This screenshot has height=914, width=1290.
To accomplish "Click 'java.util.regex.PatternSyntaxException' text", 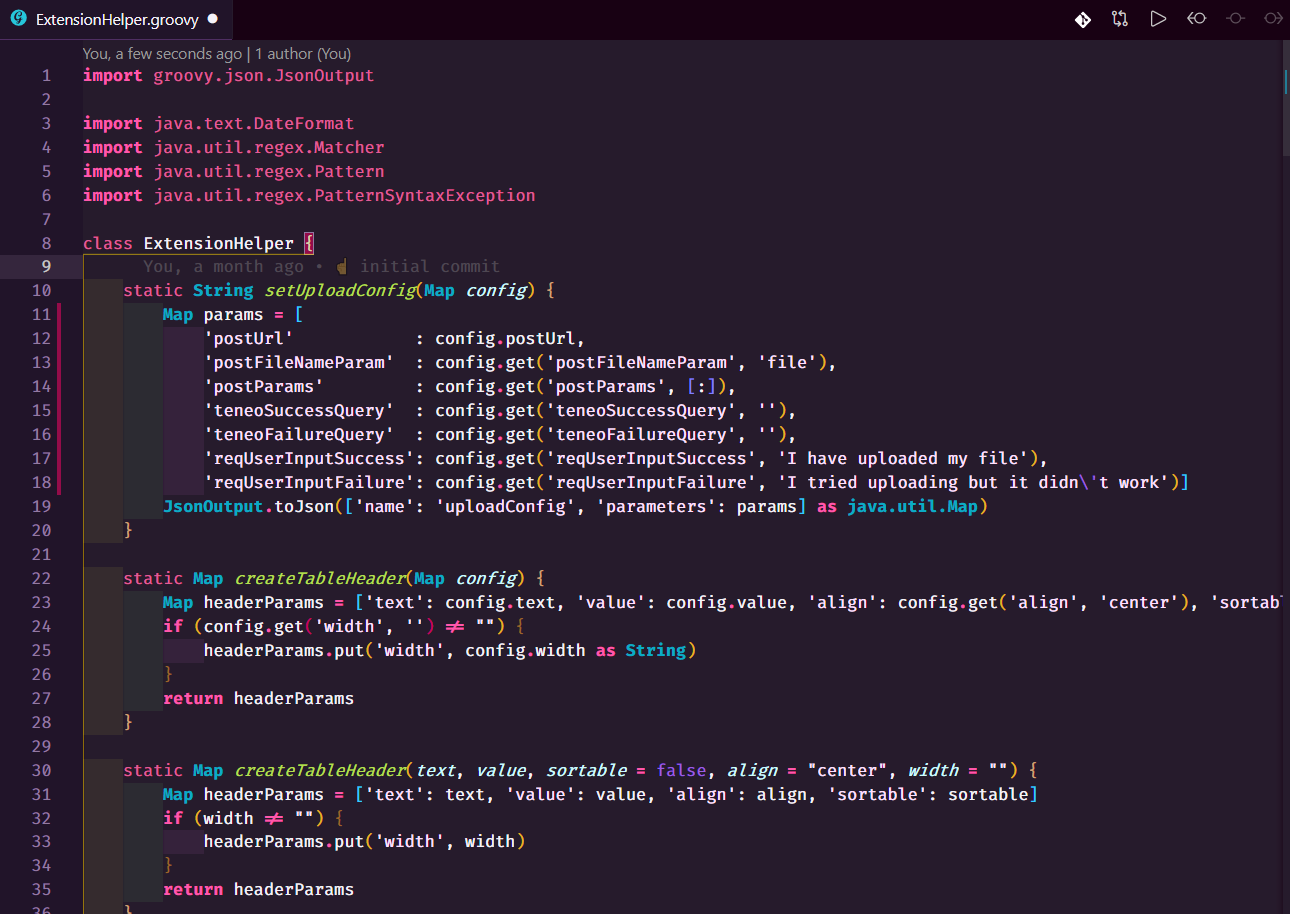I will point(344,195).
